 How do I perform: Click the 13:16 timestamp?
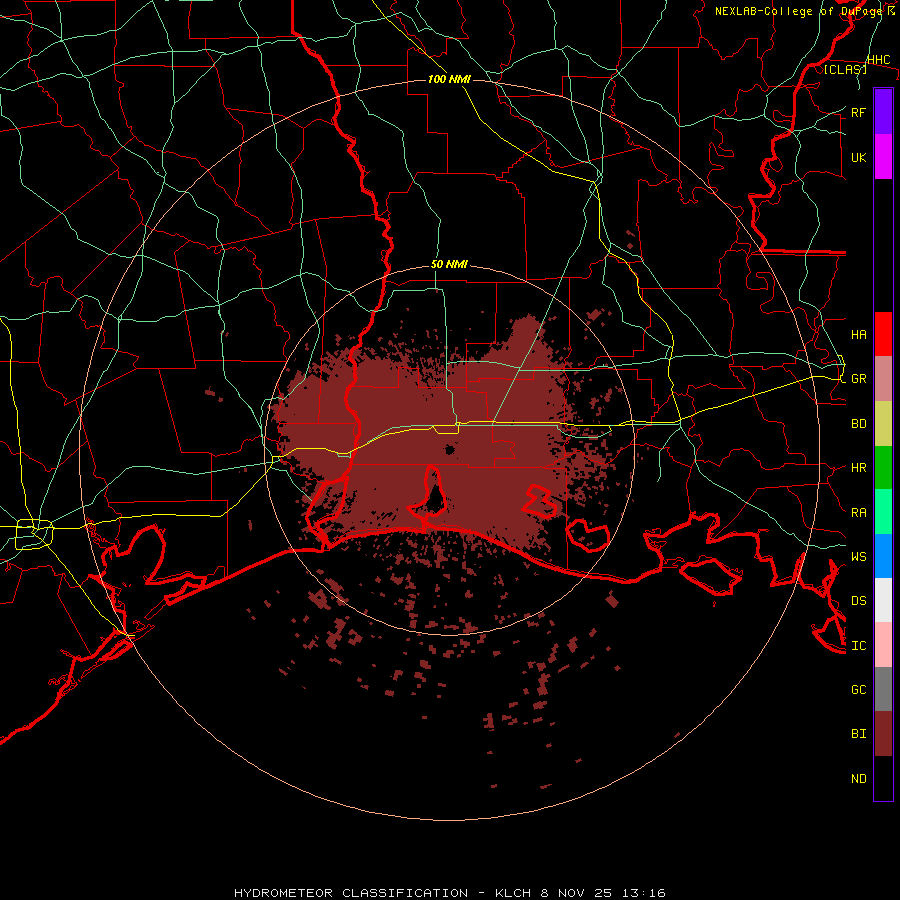pos(643,893)
